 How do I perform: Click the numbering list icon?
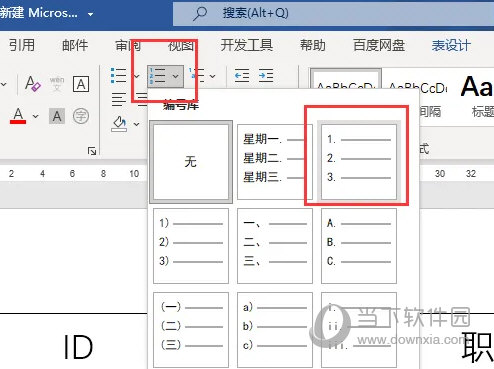coord(158,76)
